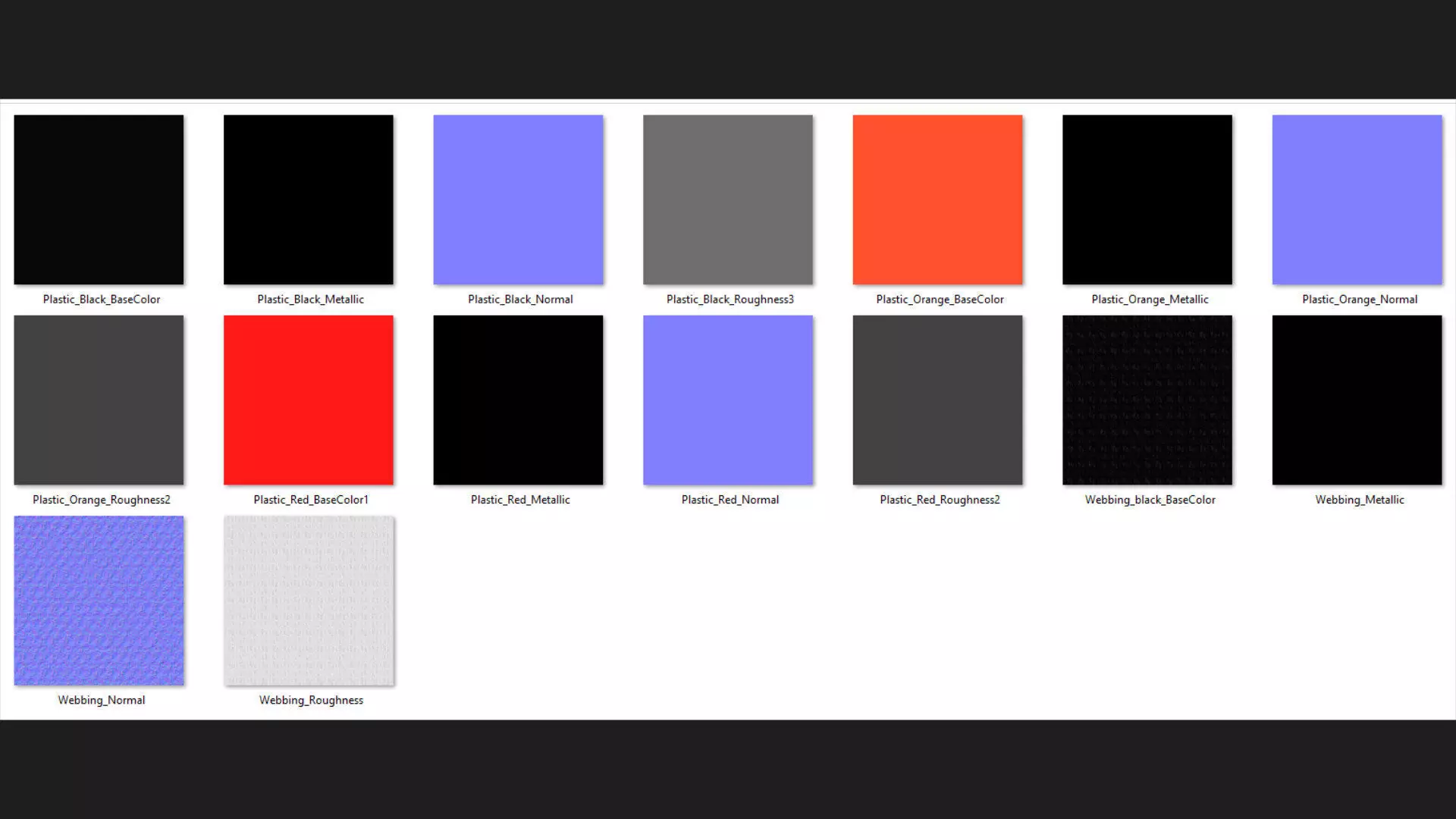The height and width of the screenshot is (819, 1456).
Task: Click the Webbing_Metallic thumbnail
Action: click(x=1357, y=400)
